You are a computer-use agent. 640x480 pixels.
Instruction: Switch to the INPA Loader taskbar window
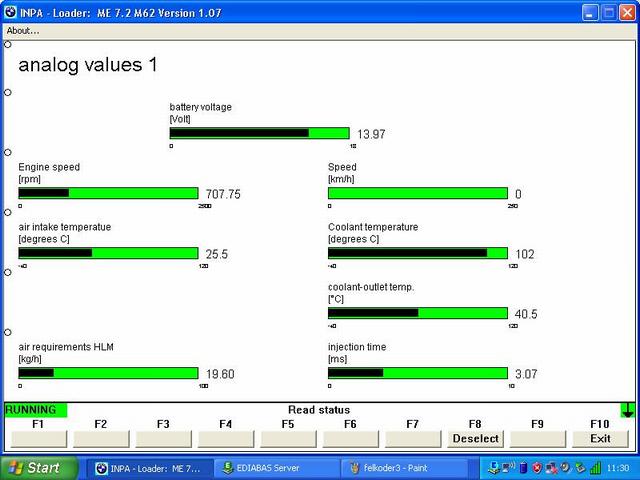pos(149,467)
